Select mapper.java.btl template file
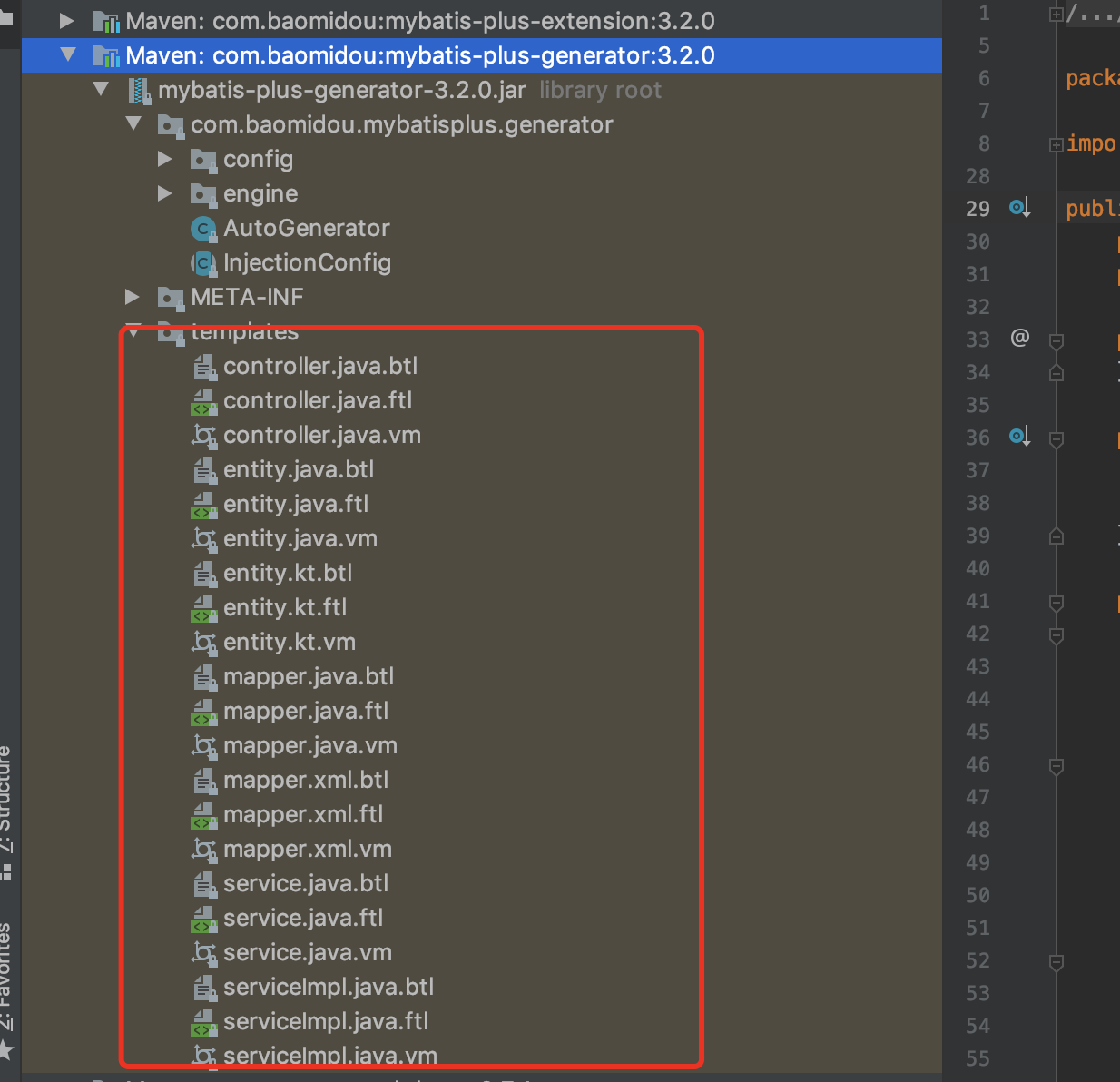1120x1082 pixels. click(x=309, y=676)
